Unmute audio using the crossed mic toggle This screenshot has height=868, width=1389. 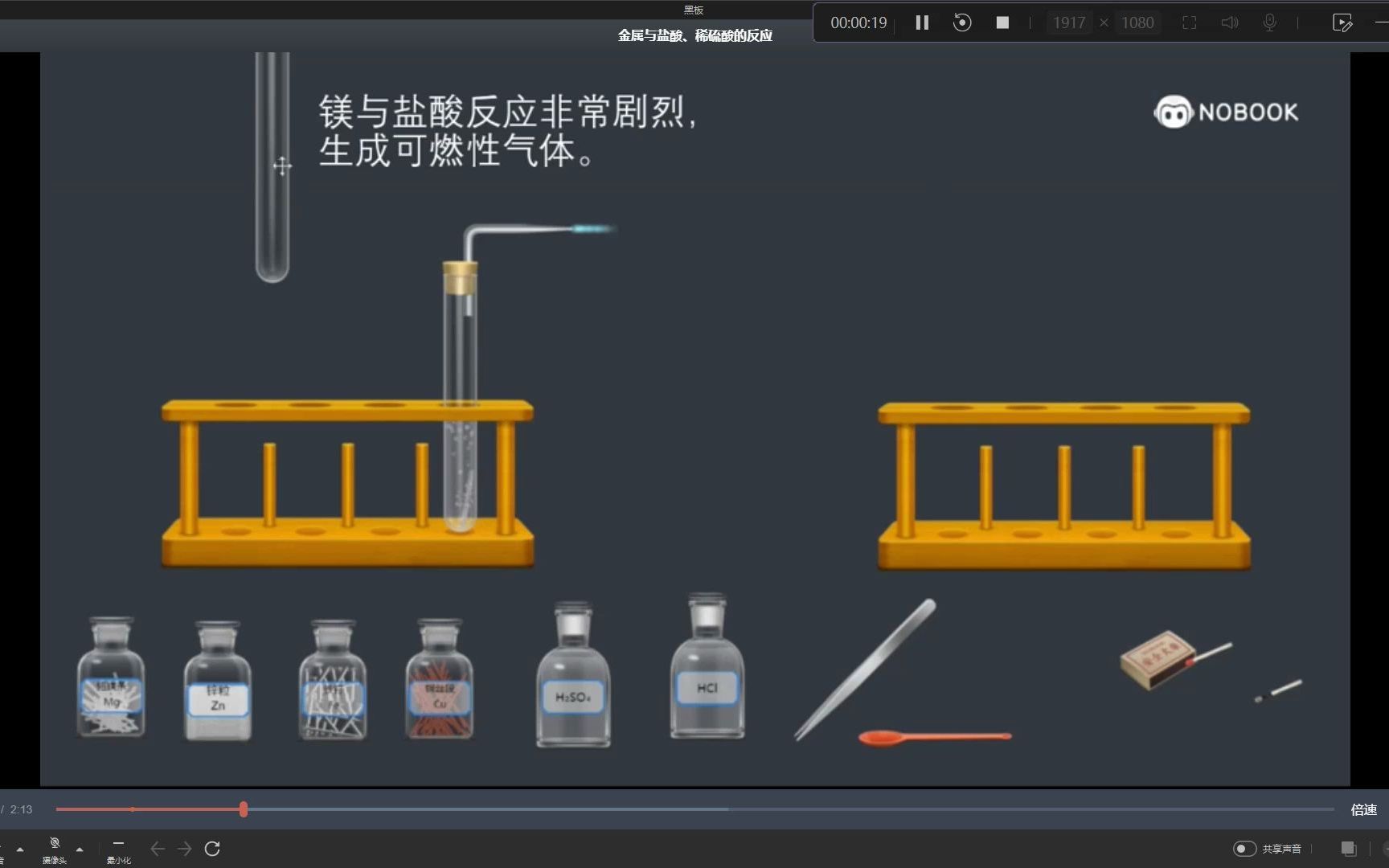(4, 844)
